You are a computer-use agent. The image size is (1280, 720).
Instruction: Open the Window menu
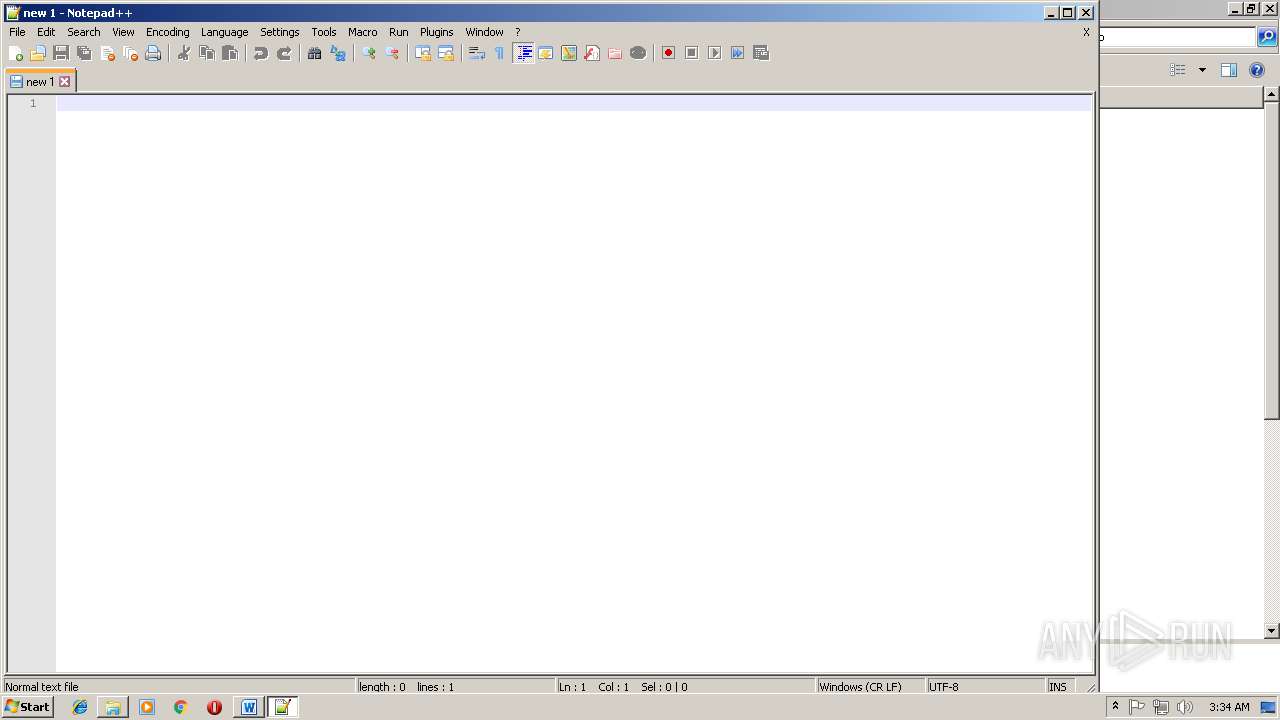click(x=485, y=32)
